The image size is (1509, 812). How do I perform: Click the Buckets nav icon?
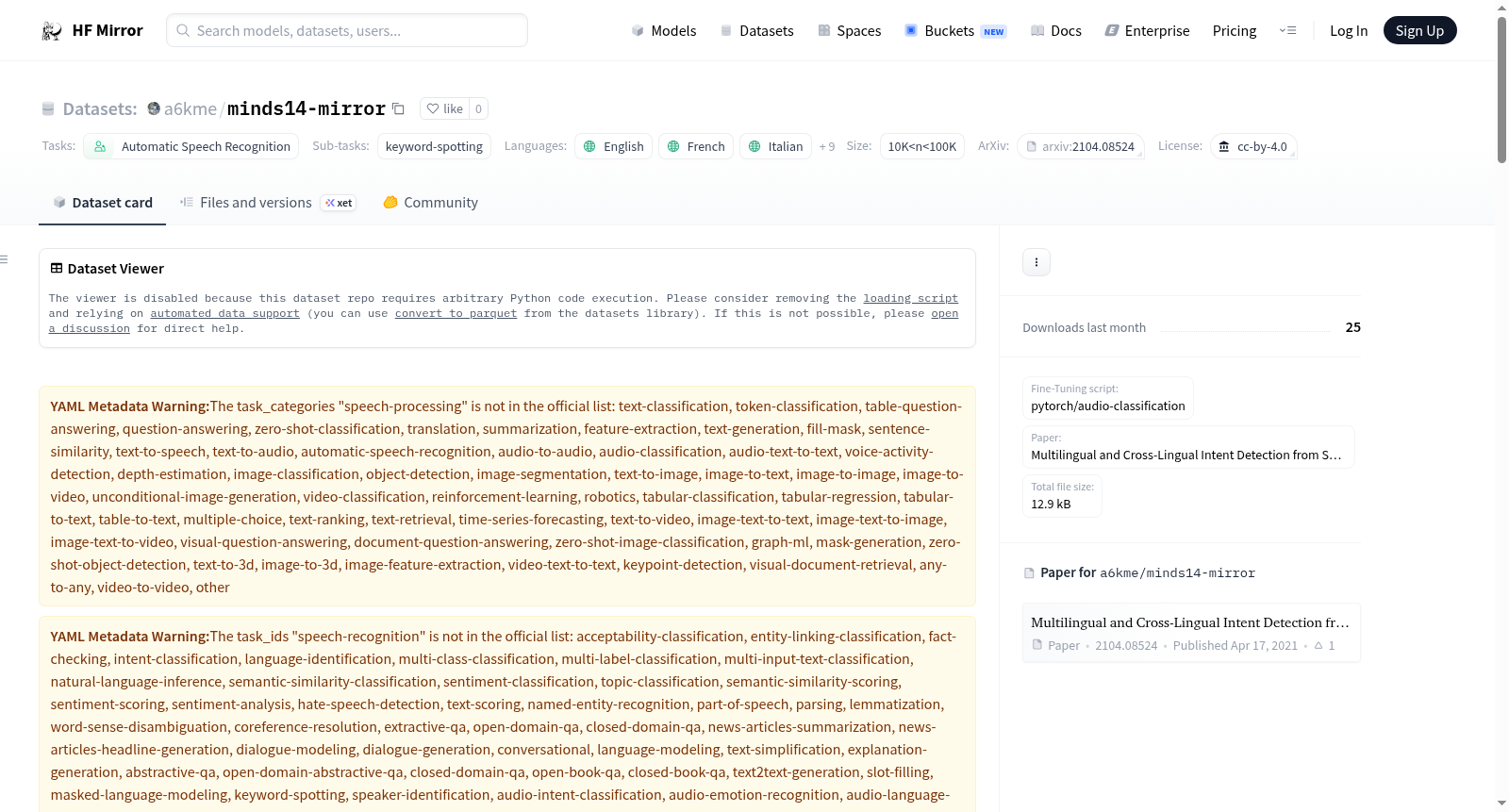tap(911, 30)
